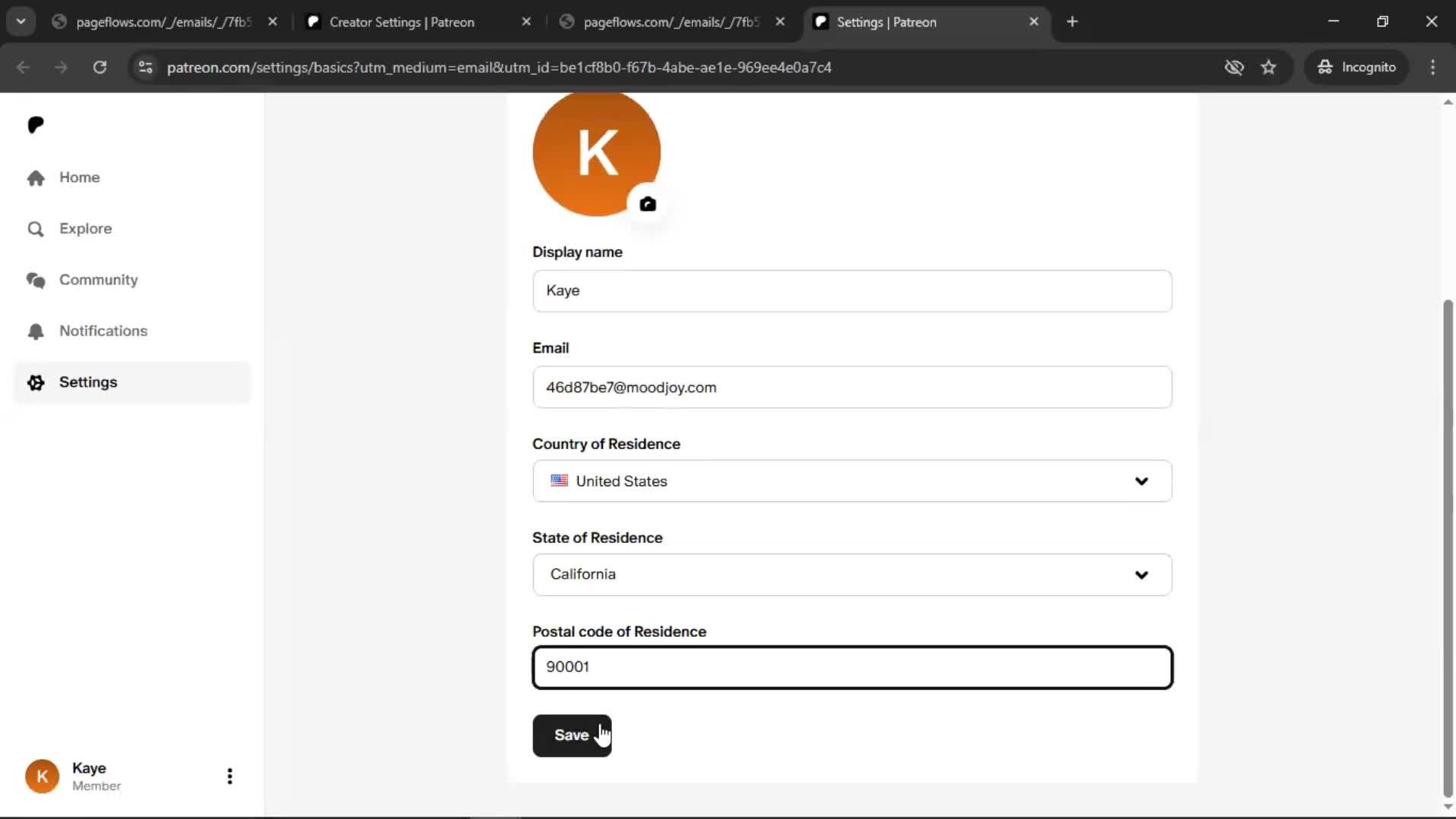The width and height of the screenshot is (1456, 819).
Task: Go forward to the next page
Action: (61, 67)
